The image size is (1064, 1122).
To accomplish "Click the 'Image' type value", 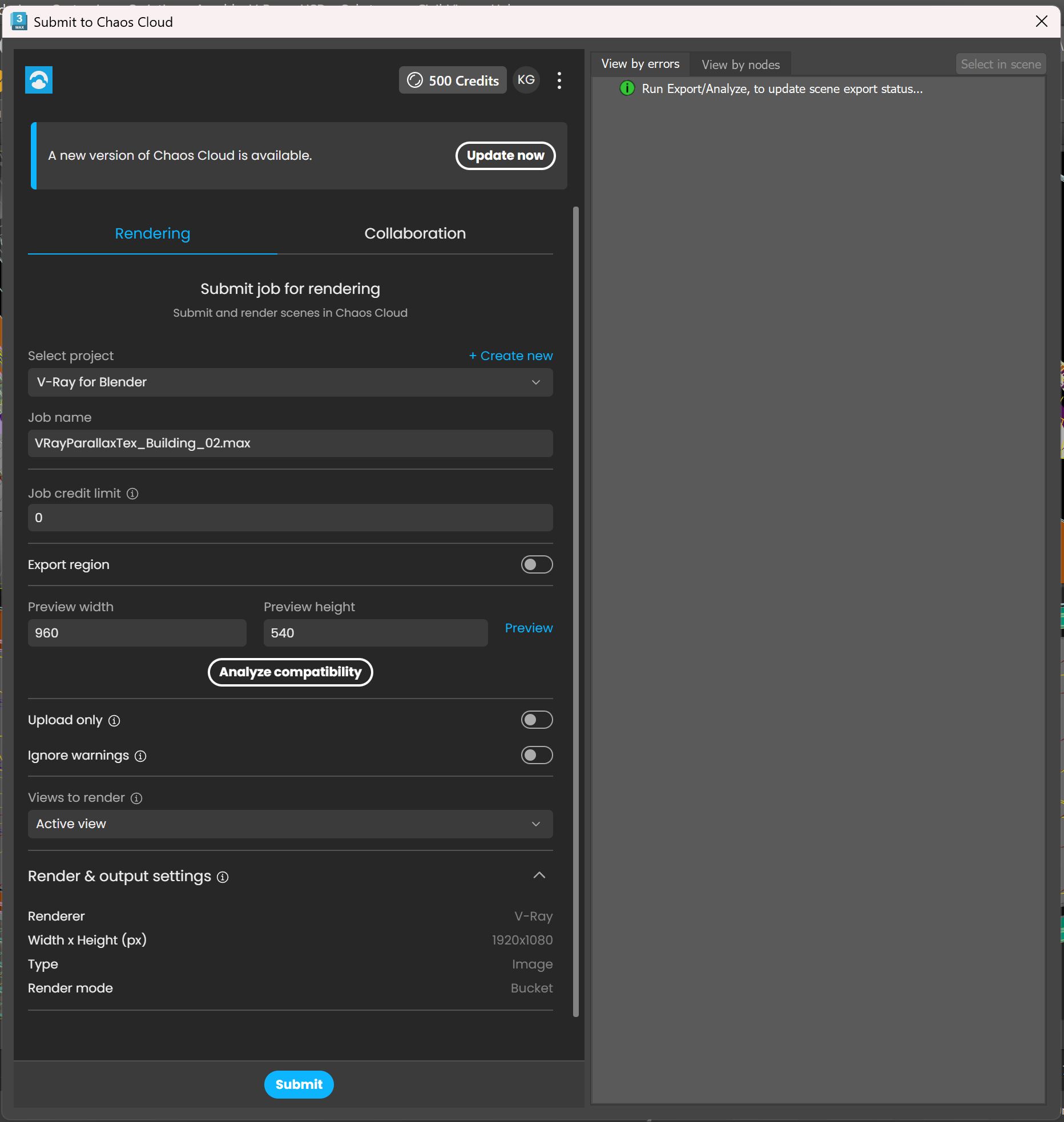I will click(x=532, y=964).
